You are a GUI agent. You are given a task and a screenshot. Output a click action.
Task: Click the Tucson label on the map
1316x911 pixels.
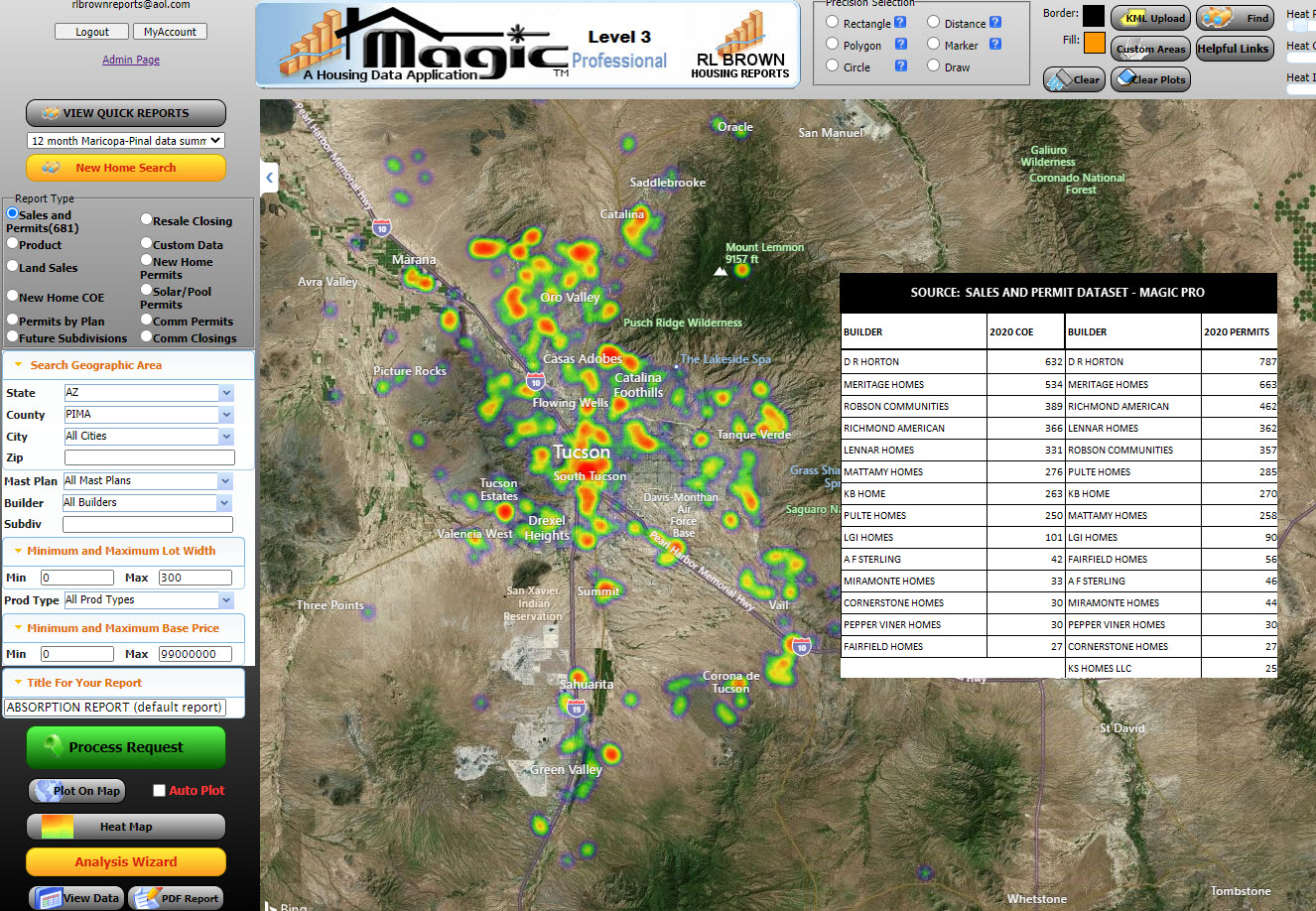pos(582,453)
